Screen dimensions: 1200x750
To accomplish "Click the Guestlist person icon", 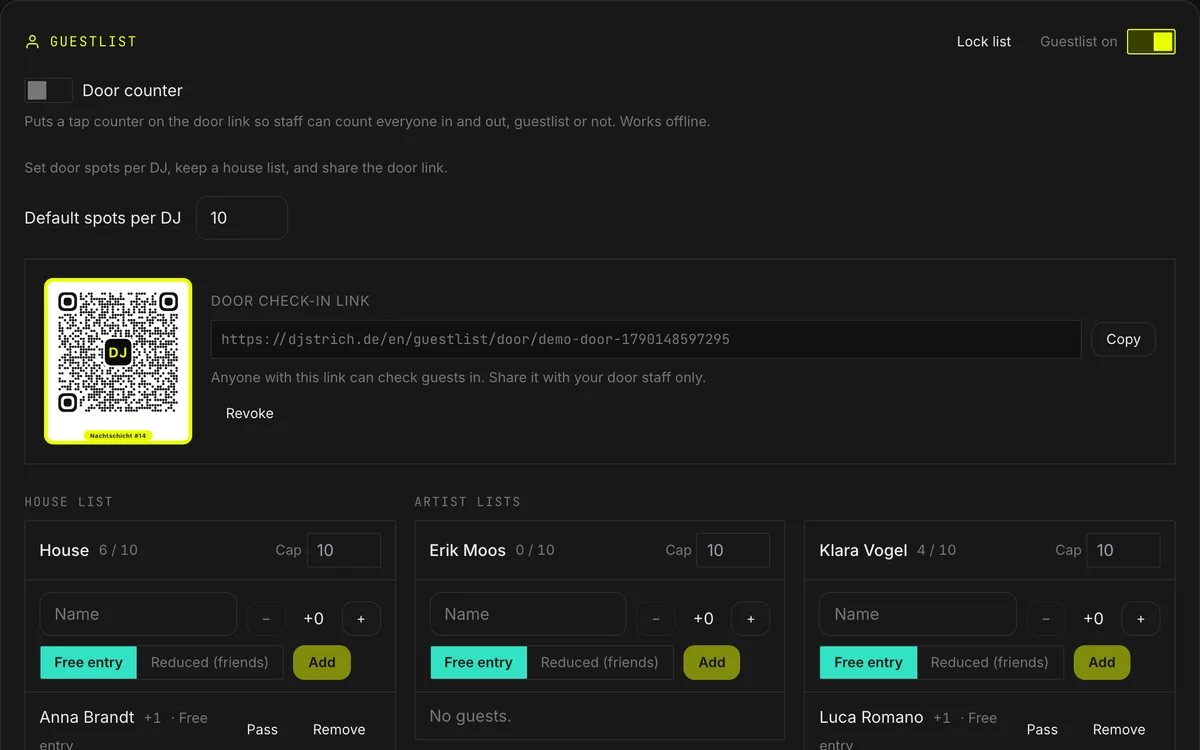I will (x=32, y=42).
